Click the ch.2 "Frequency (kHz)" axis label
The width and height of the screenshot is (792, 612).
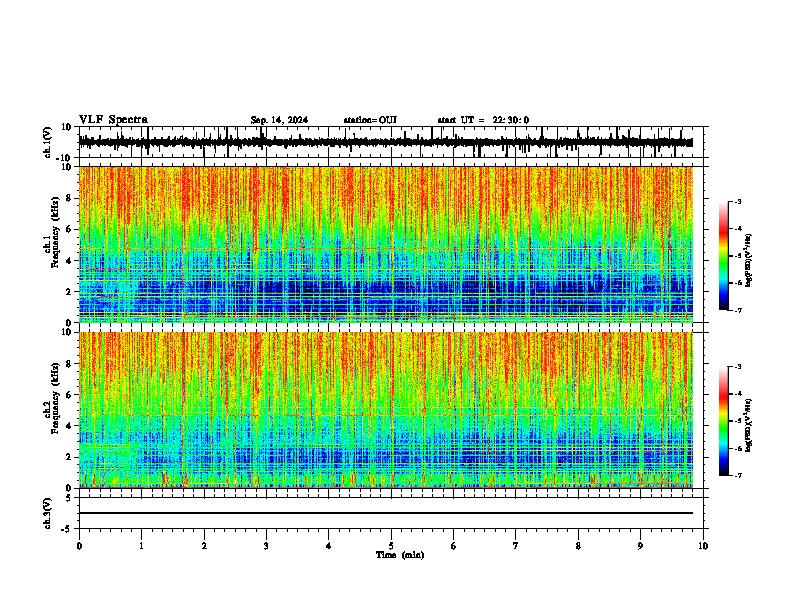55,398
